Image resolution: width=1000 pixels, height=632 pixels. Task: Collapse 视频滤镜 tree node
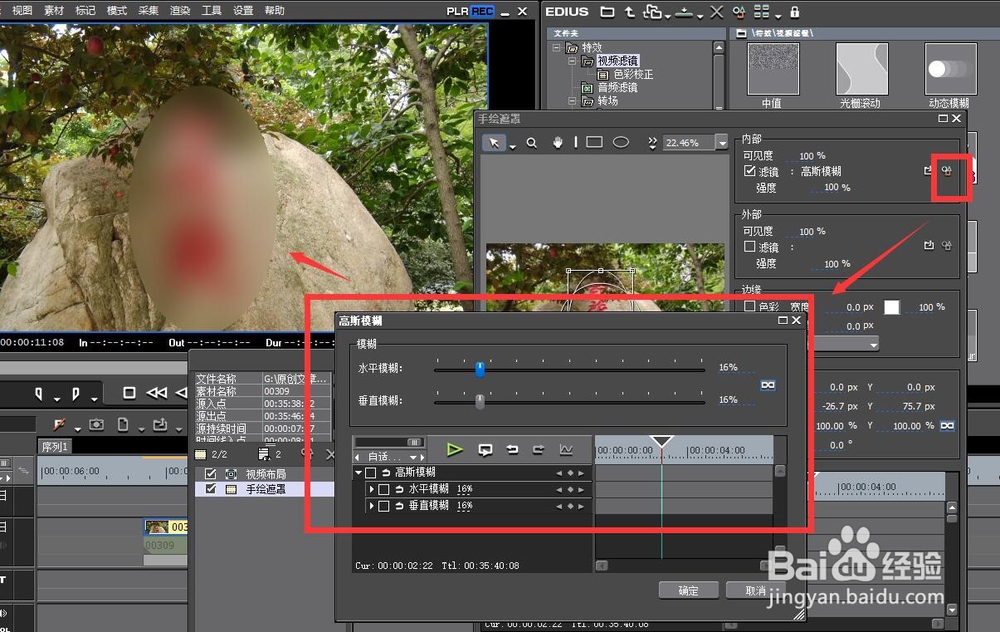(571, 61)
